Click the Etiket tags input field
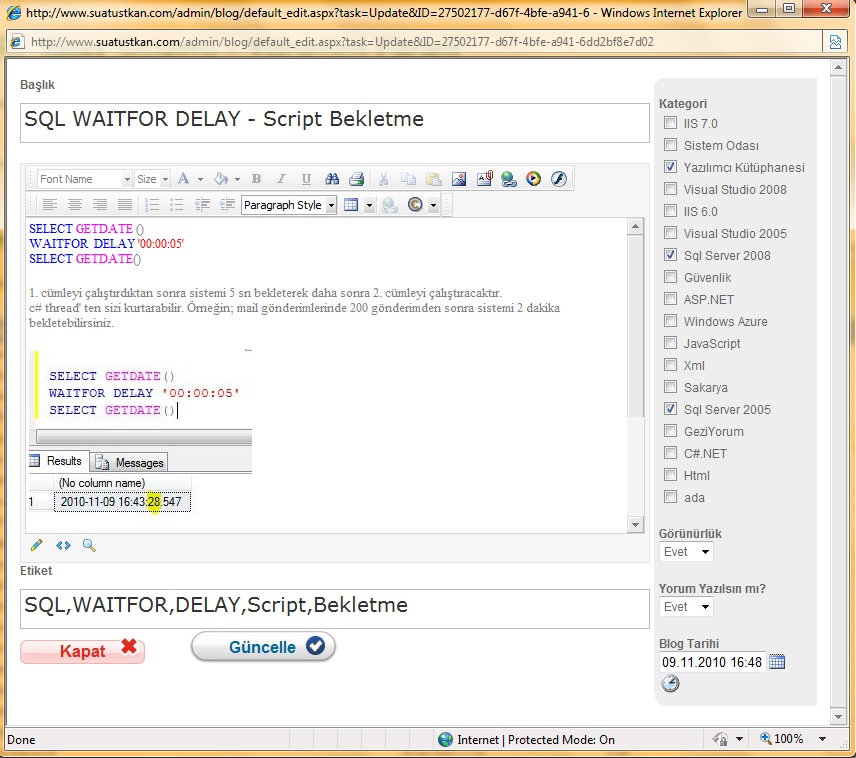The height and width of the screenshot is (758, 856). point(335,608)
